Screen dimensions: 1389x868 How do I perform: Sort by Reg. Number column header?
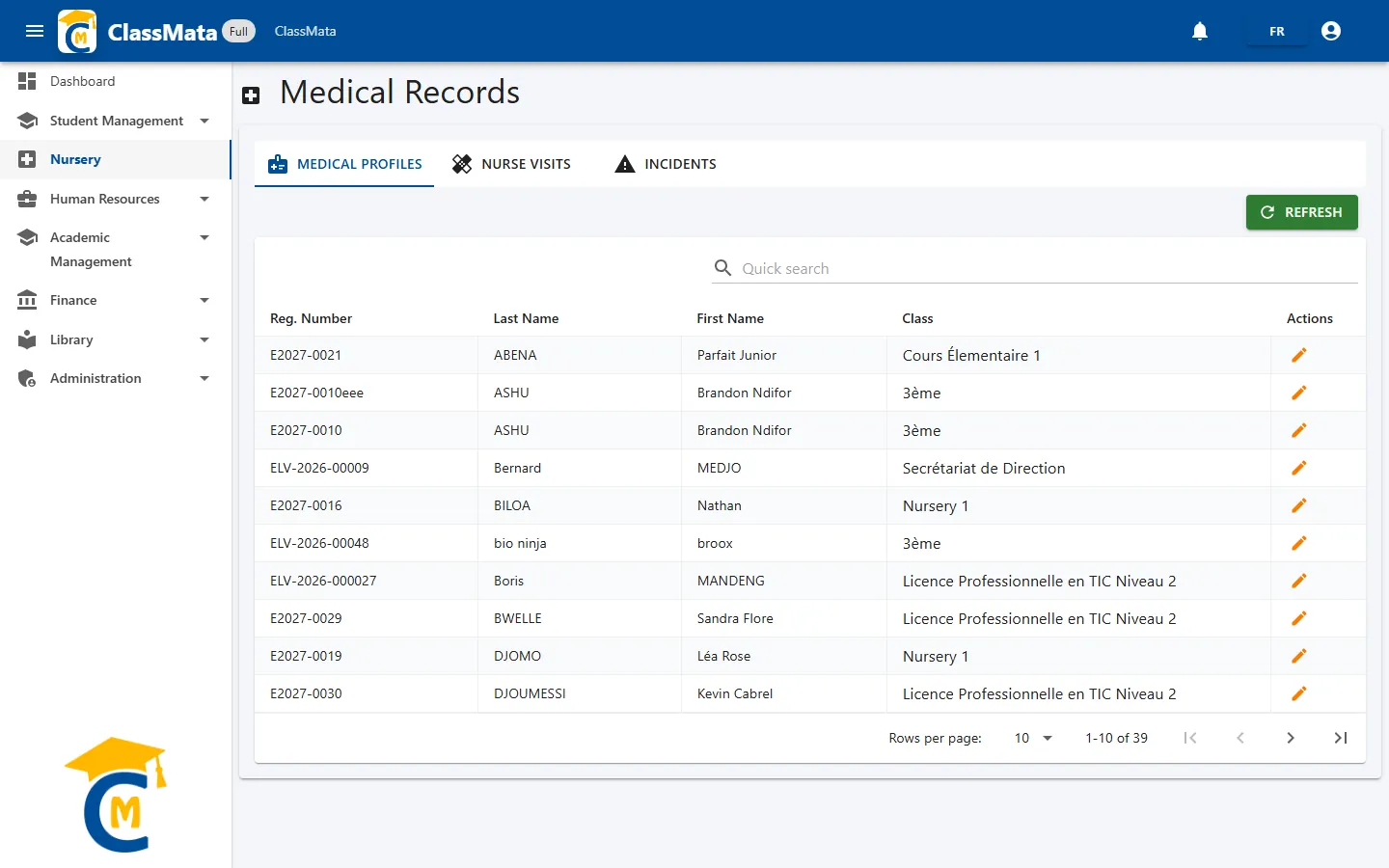[311, 318]
